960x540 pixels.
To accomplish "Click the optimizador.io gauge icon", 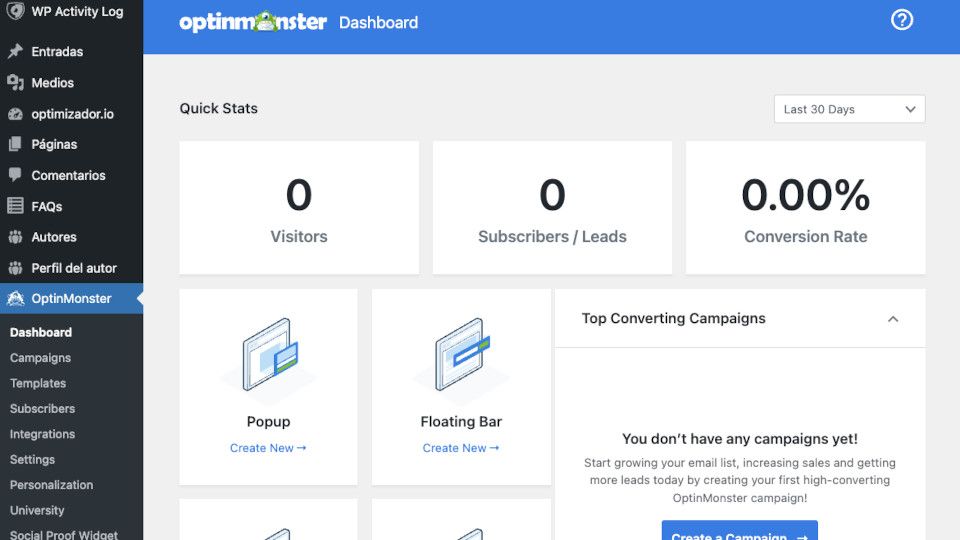I will pyautogui.click(x=15, y=114).
